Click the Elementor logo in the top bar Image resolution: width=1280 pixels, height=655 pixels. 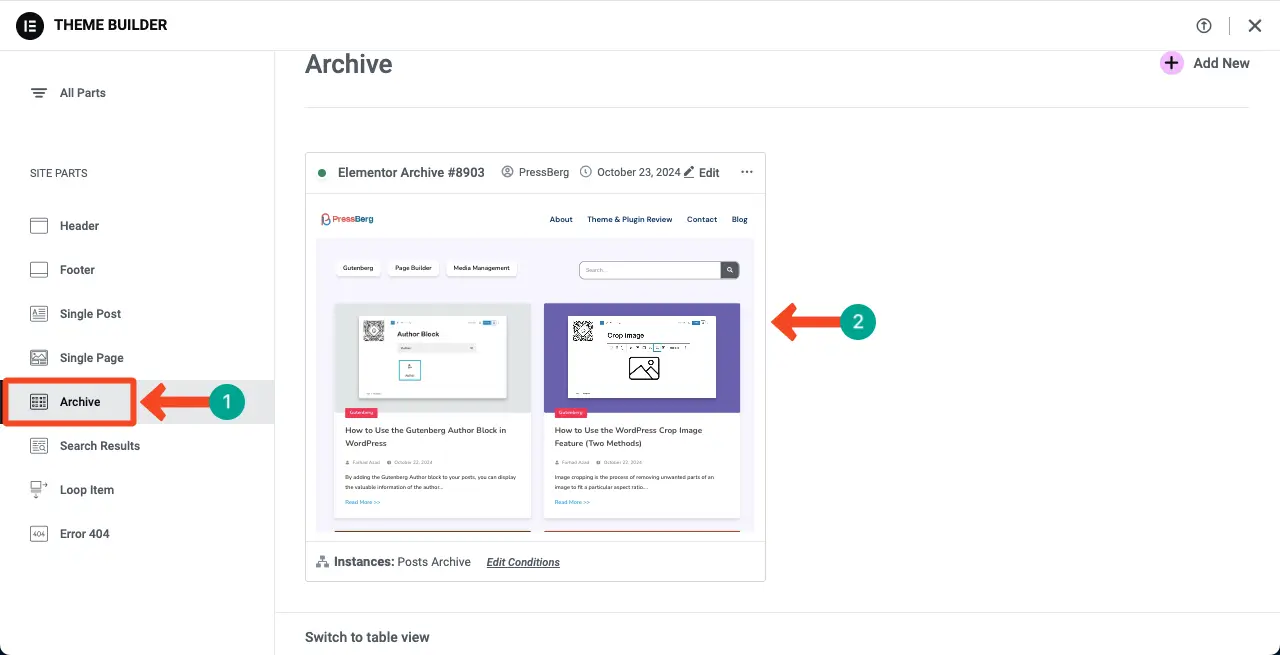30,25
